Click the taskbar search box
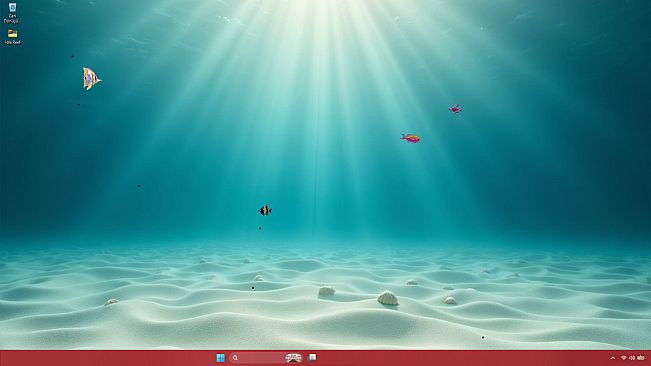 tap(266, 358)
